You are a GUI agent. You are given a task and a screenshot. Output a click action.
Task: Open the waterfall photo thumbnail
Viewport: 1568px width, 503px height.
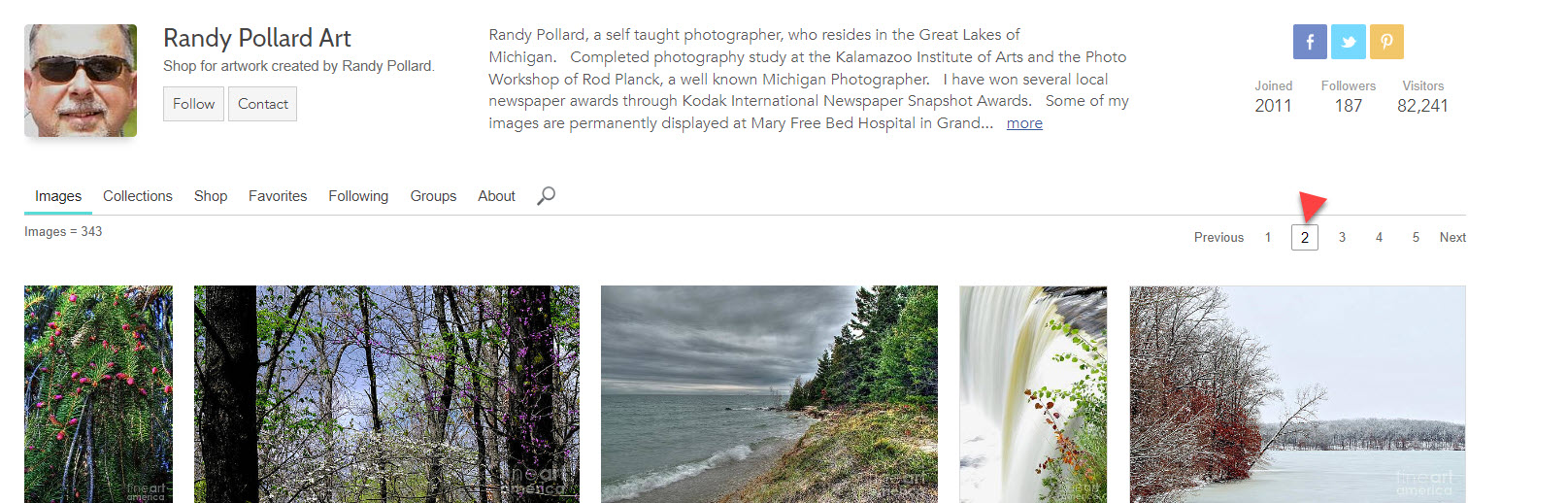click(x=1033, y=394)
